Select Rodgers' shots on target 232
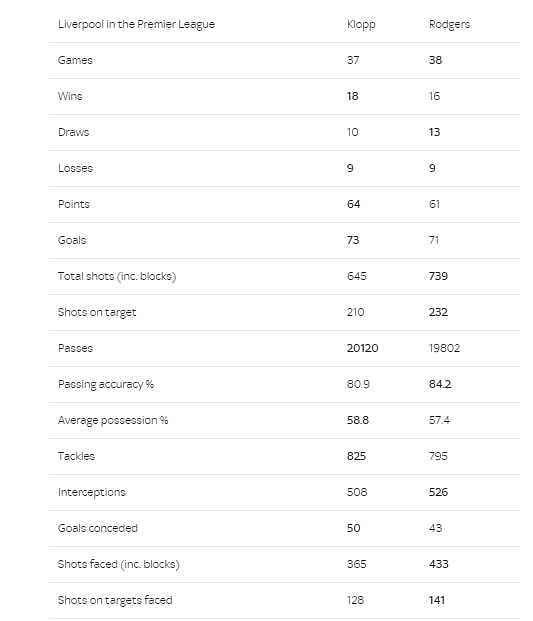 (x=438, y=312)
